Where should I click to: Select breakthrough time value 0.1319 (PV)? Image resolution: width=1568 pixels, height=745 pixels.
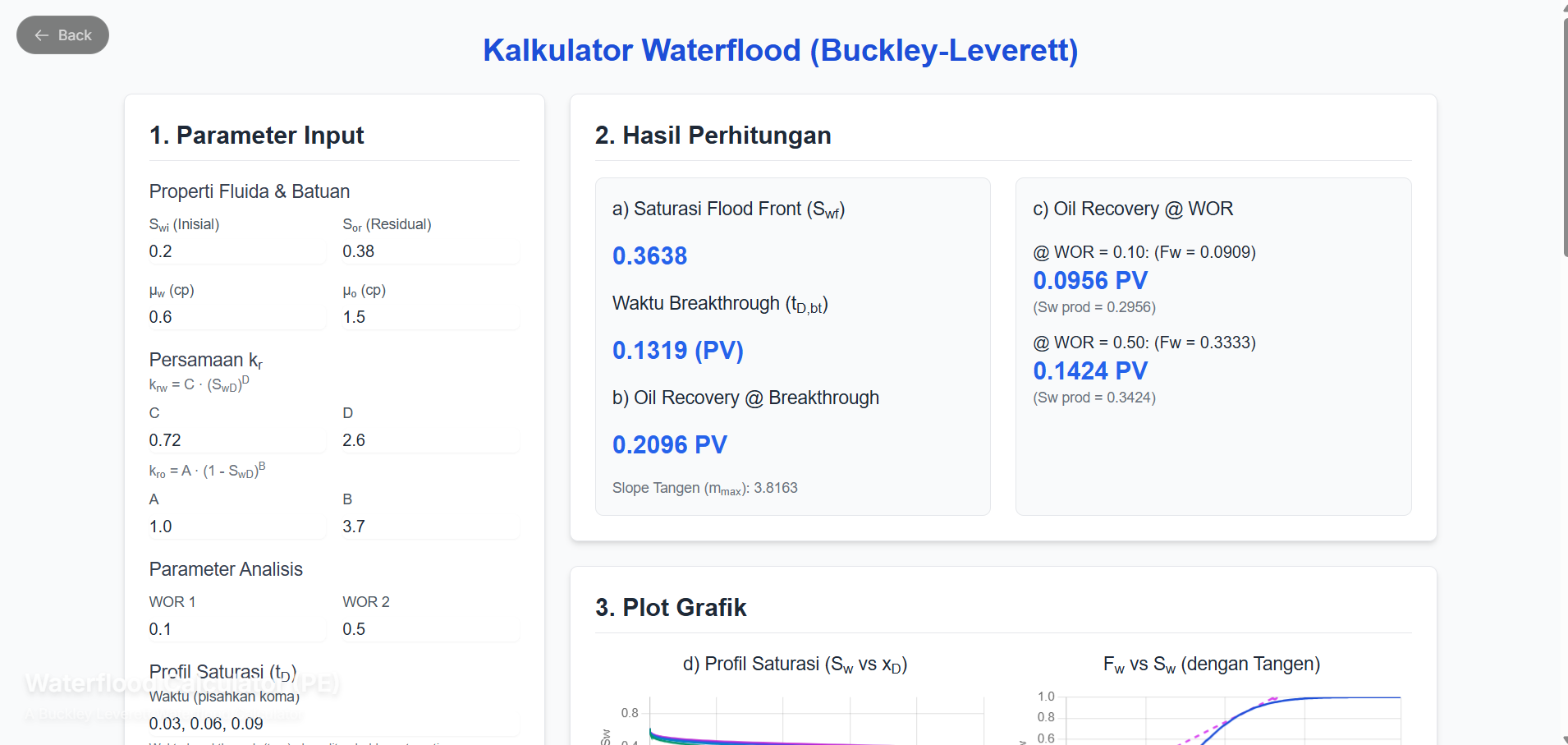pos(678,351)
